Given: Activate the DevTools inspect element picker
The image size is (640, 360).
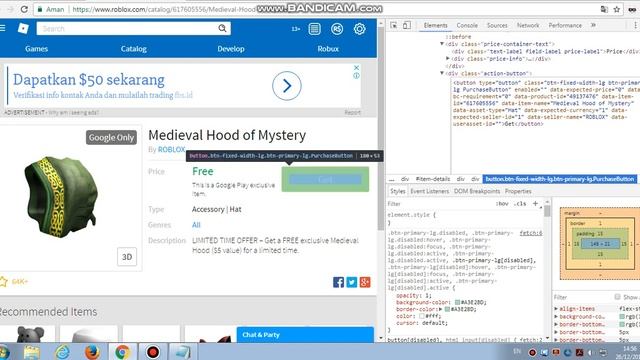Looking at the screenshot, I should pos(393,25).
